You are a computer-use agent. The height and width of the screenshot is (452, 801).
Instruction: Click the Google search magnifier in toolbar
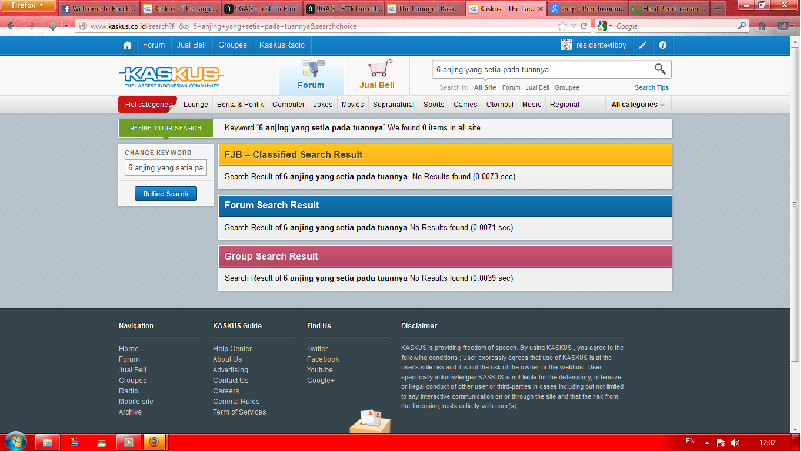pos(742,26)
